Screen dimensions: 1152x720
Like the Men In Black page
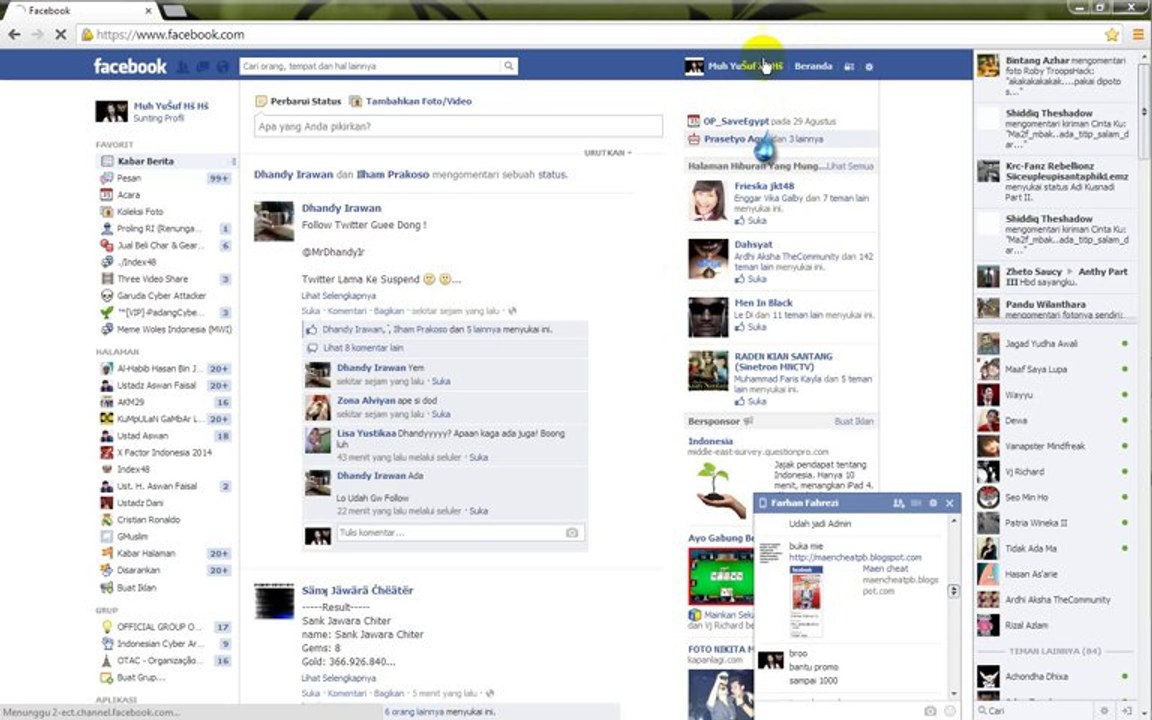751,327
